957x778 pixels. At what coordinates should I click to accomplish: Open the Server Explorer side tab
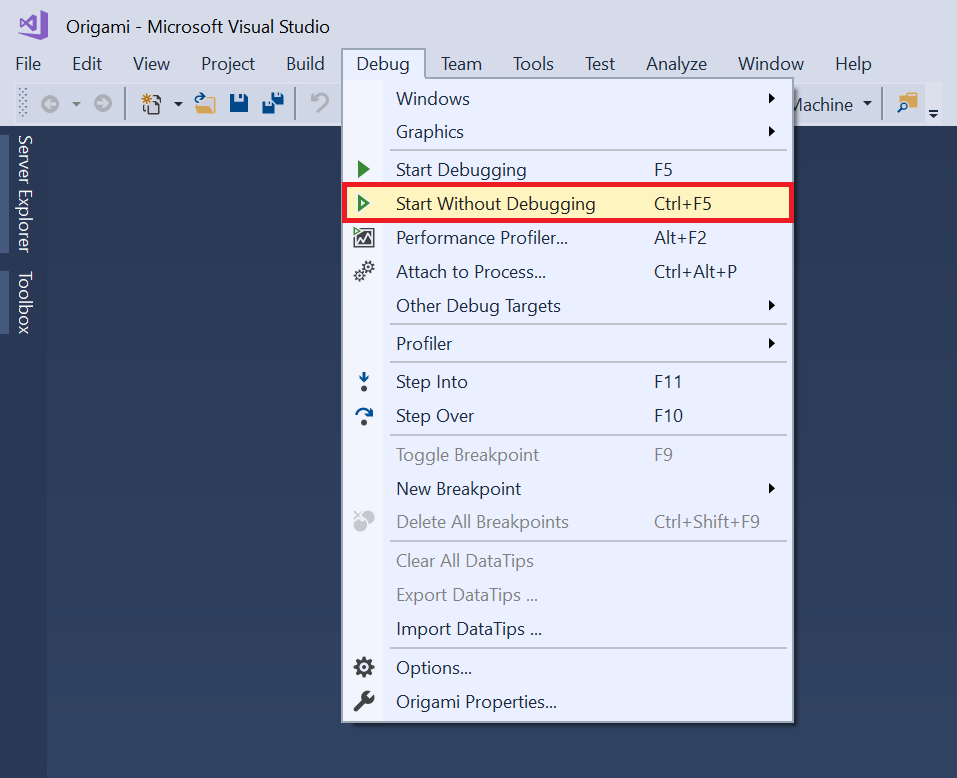pos(24,193)
